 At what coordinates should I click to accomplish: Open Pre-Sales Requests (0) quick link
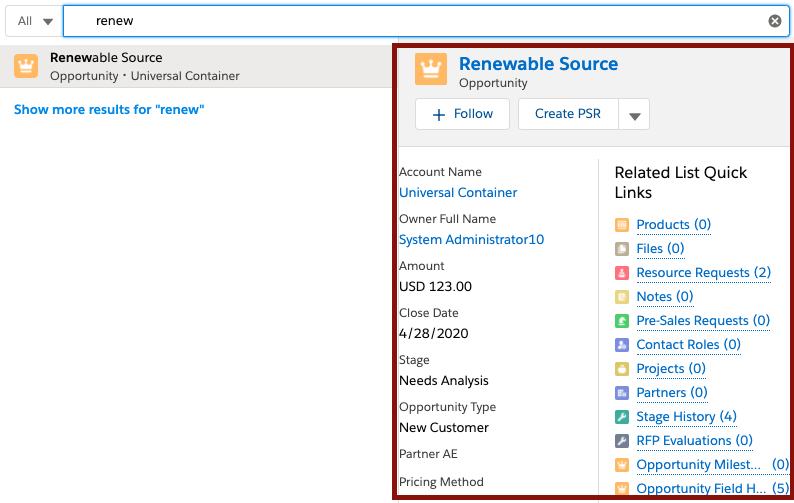[703, 321]
